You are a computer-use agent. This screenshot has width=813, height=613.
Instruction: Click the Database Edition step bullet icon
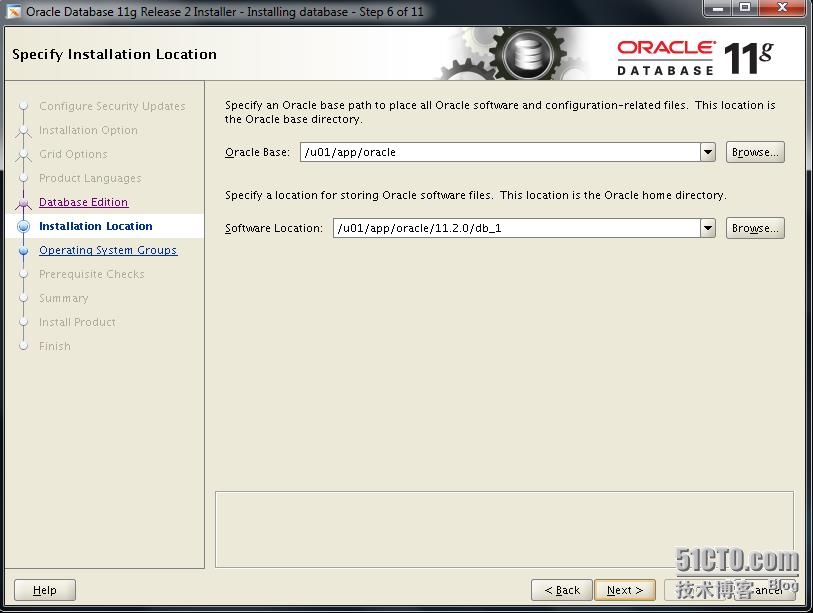pos(23,202)
